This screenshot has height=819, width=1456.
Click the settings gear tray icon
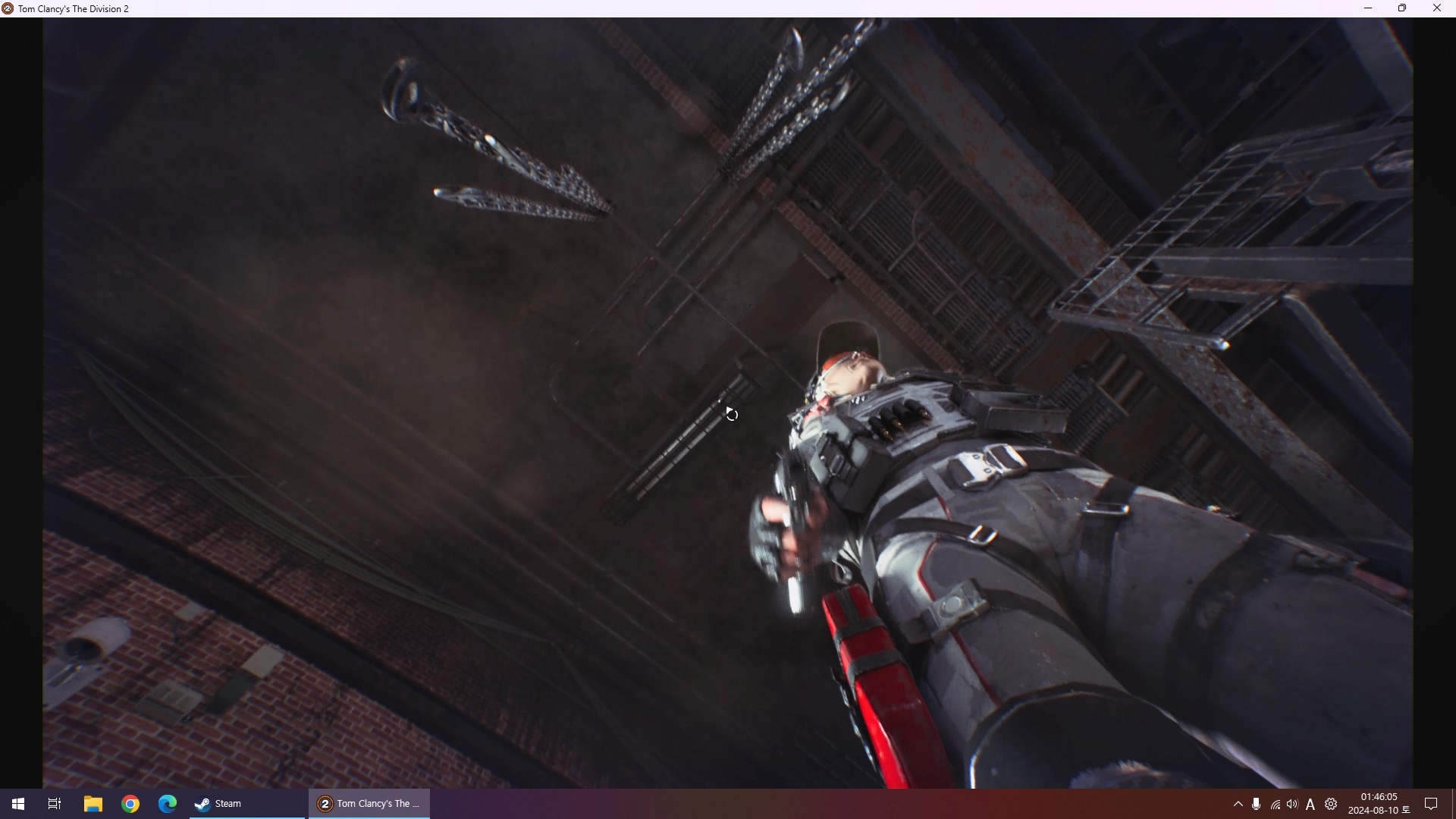pyautogui.click(x=1331, y=804)
